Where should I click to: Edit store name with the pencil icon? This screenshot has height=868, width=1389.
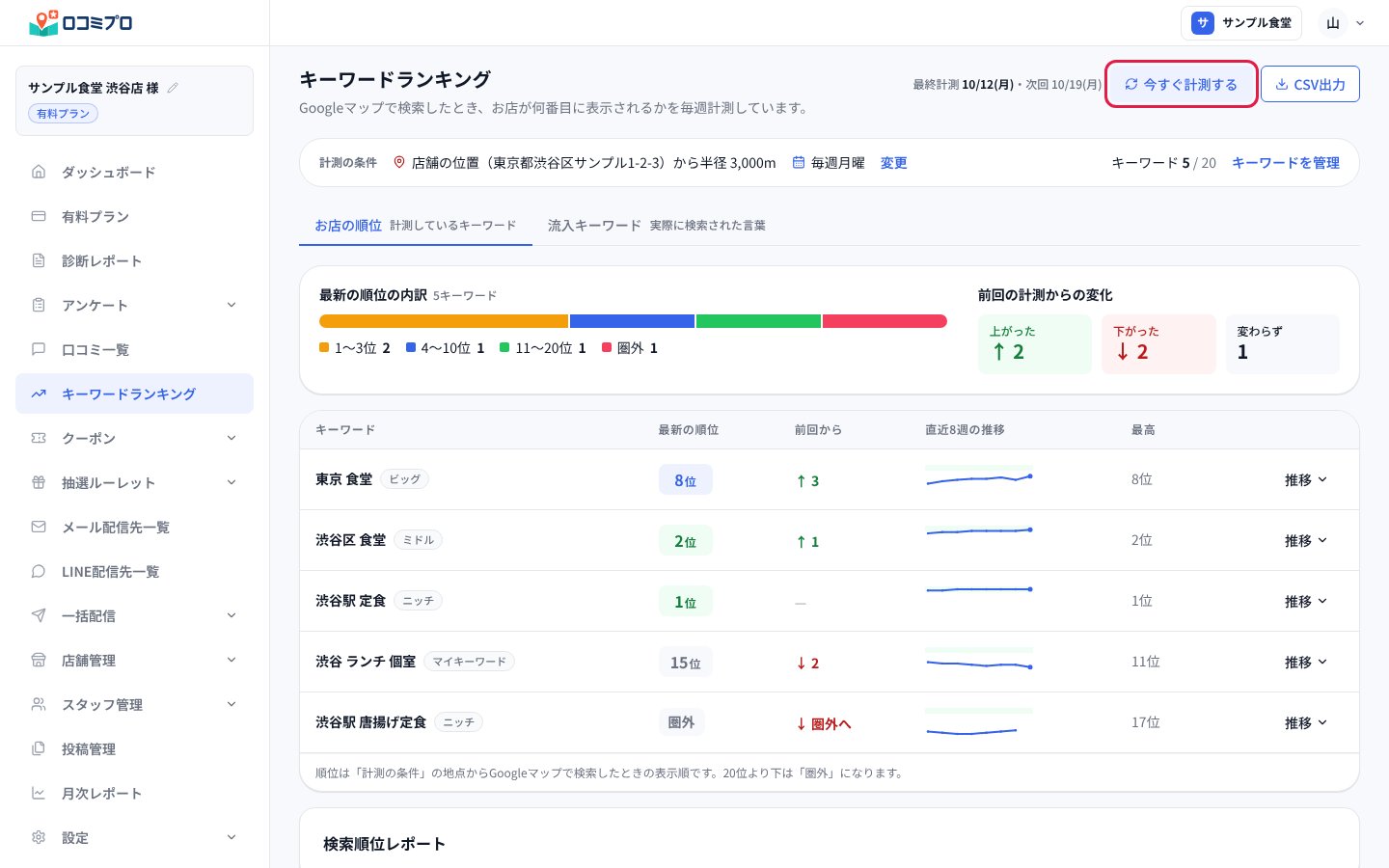173,88
